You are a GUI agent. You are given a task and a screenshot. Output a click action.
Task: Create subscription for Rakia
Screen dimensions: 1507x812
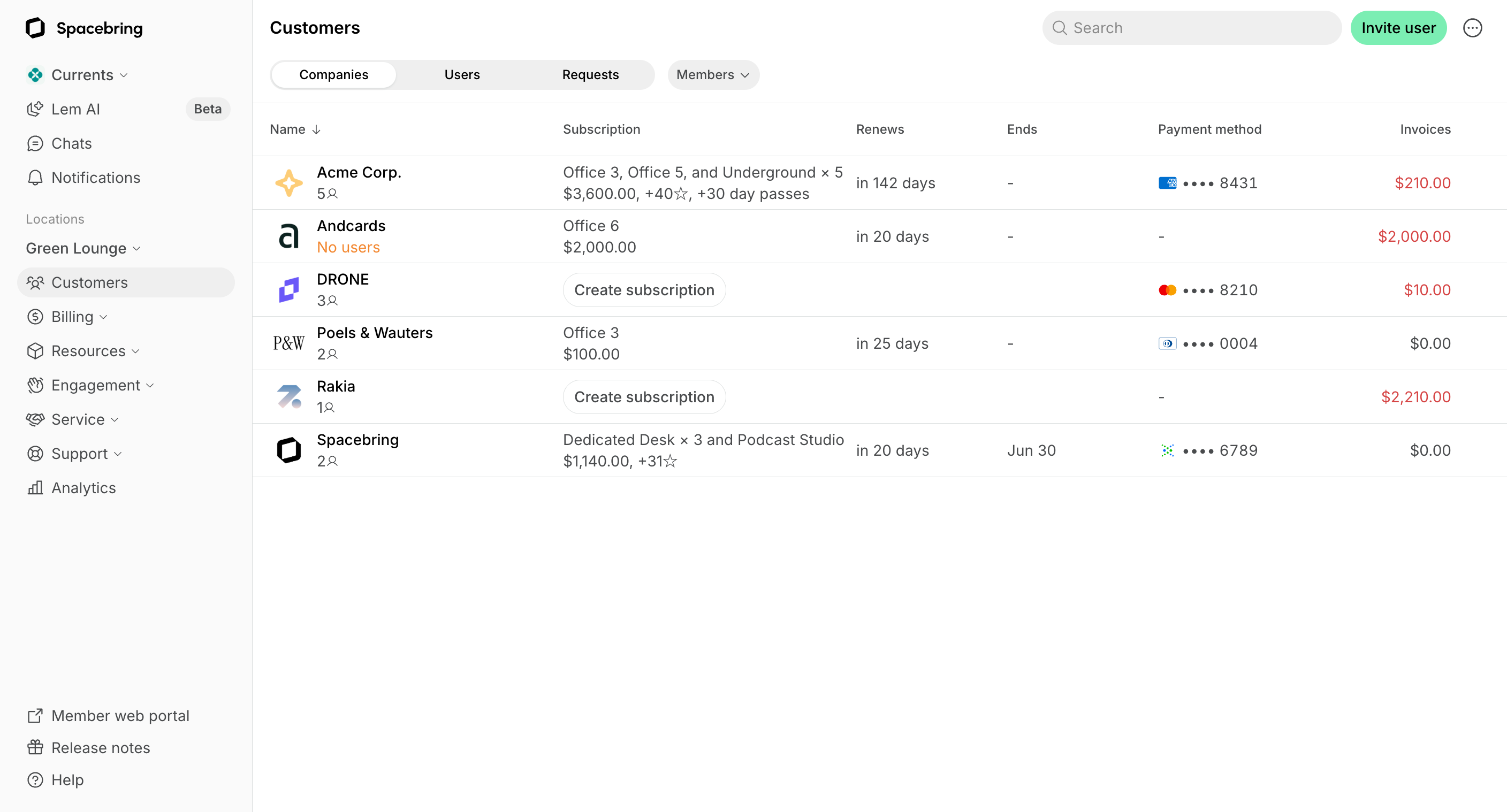644,397
